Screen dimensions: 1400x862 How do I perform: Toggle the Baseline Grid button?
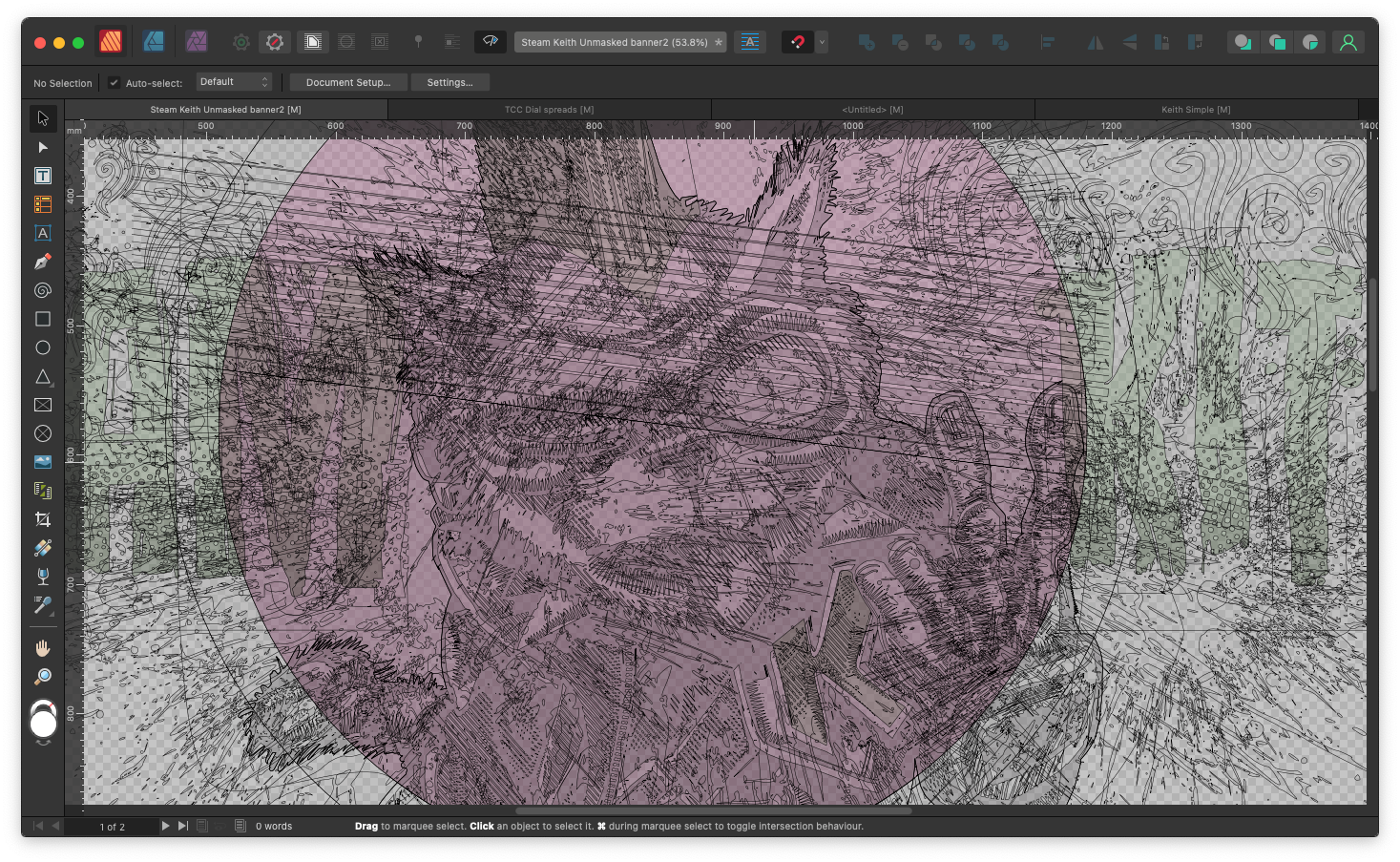750,42
